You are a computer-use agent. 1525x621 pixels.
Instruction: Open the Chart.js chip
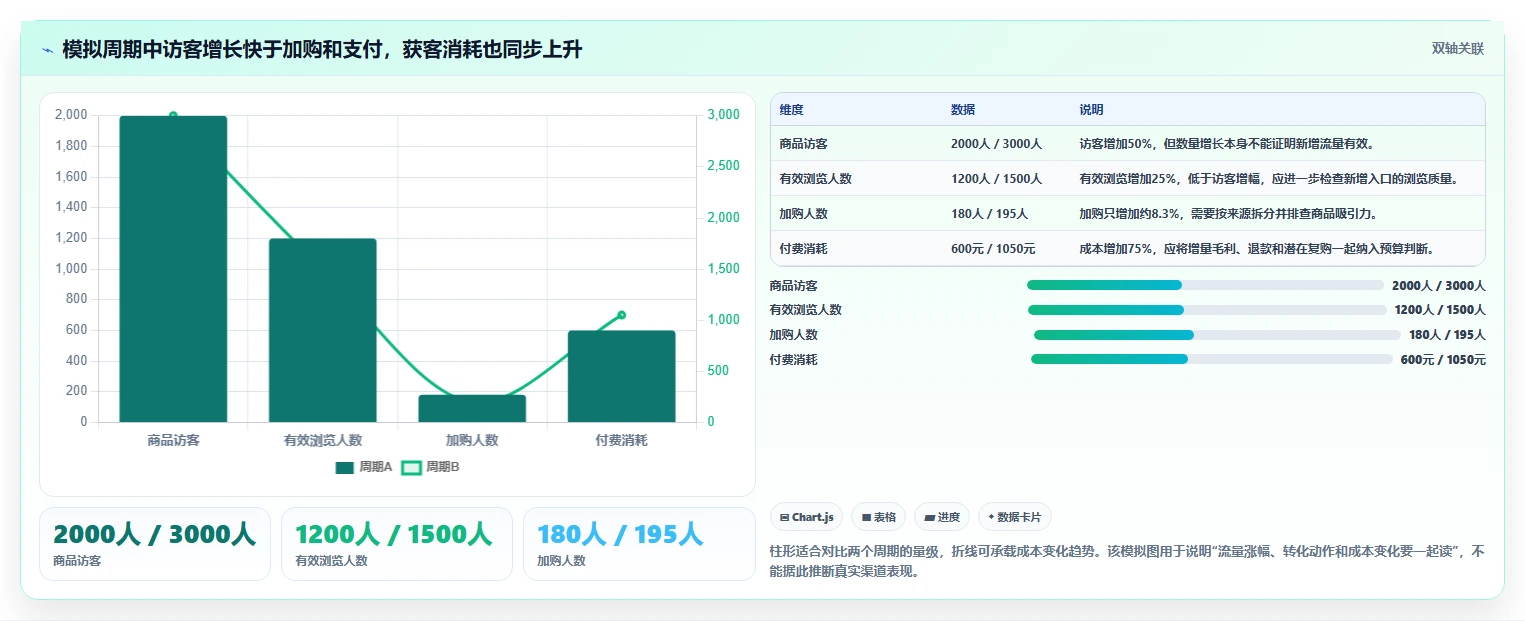tap(806, 517)
